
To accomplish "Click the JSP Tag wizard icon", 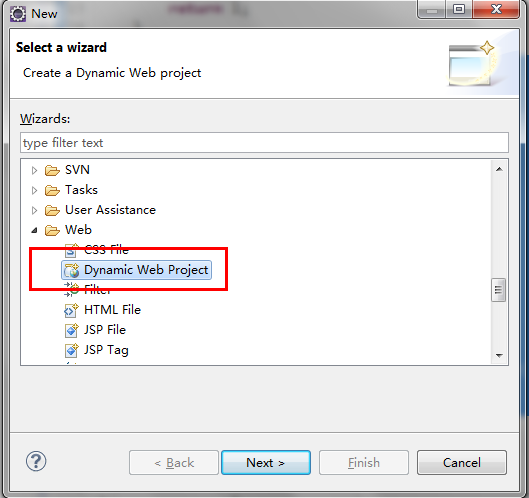I will point(72,350).
